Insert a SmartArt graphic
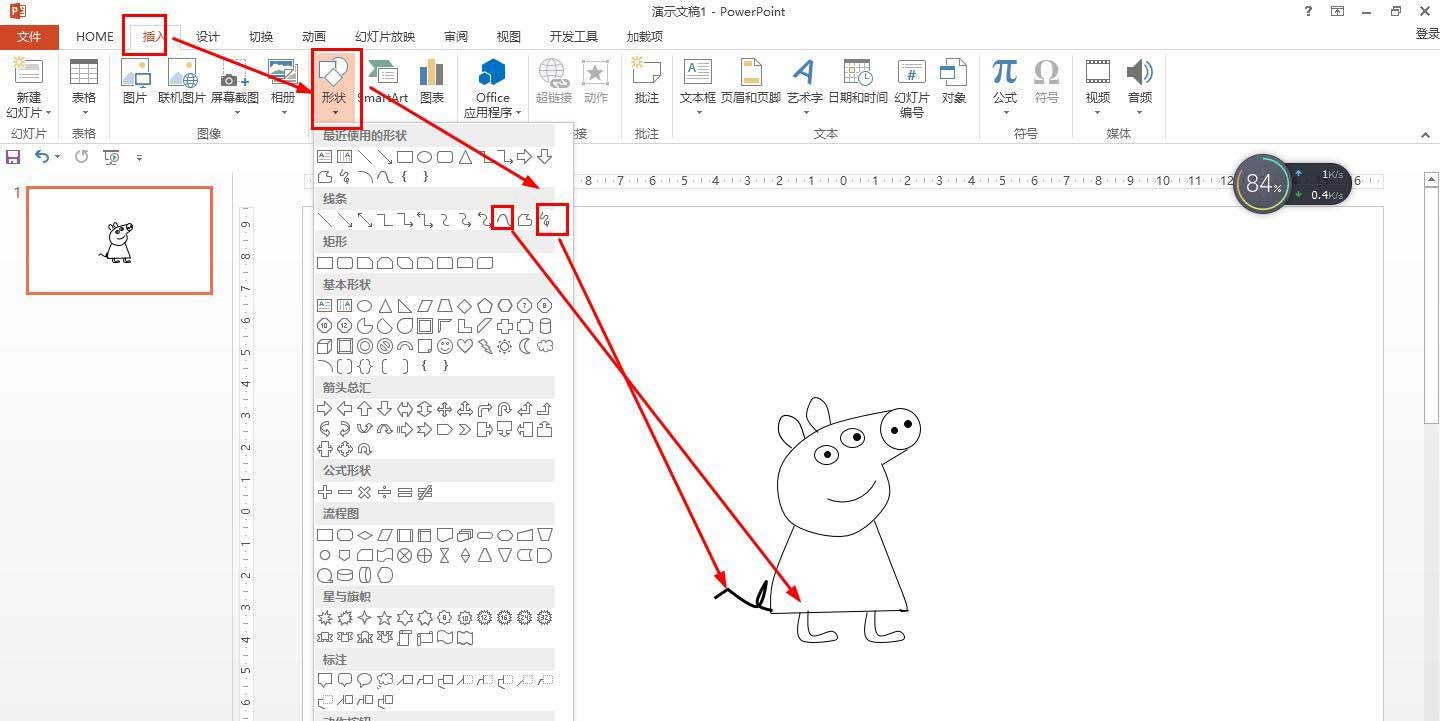This screenshot has width=1440, height=721. [x=384, y=82]
